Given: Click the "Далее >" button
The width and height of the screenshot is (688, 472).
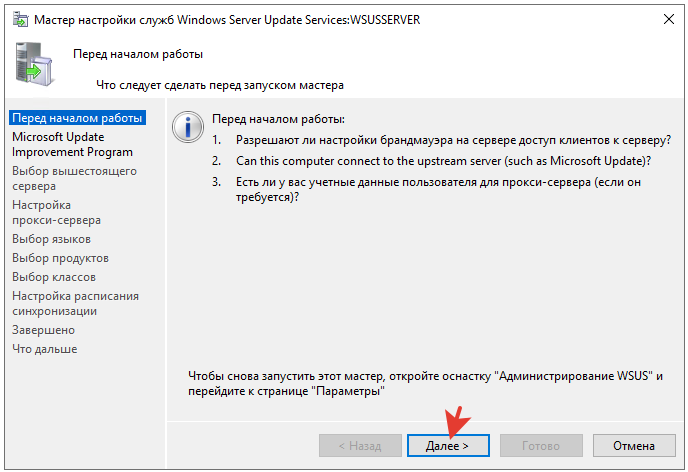Looking at the screenshot, I should click(446, 444).
